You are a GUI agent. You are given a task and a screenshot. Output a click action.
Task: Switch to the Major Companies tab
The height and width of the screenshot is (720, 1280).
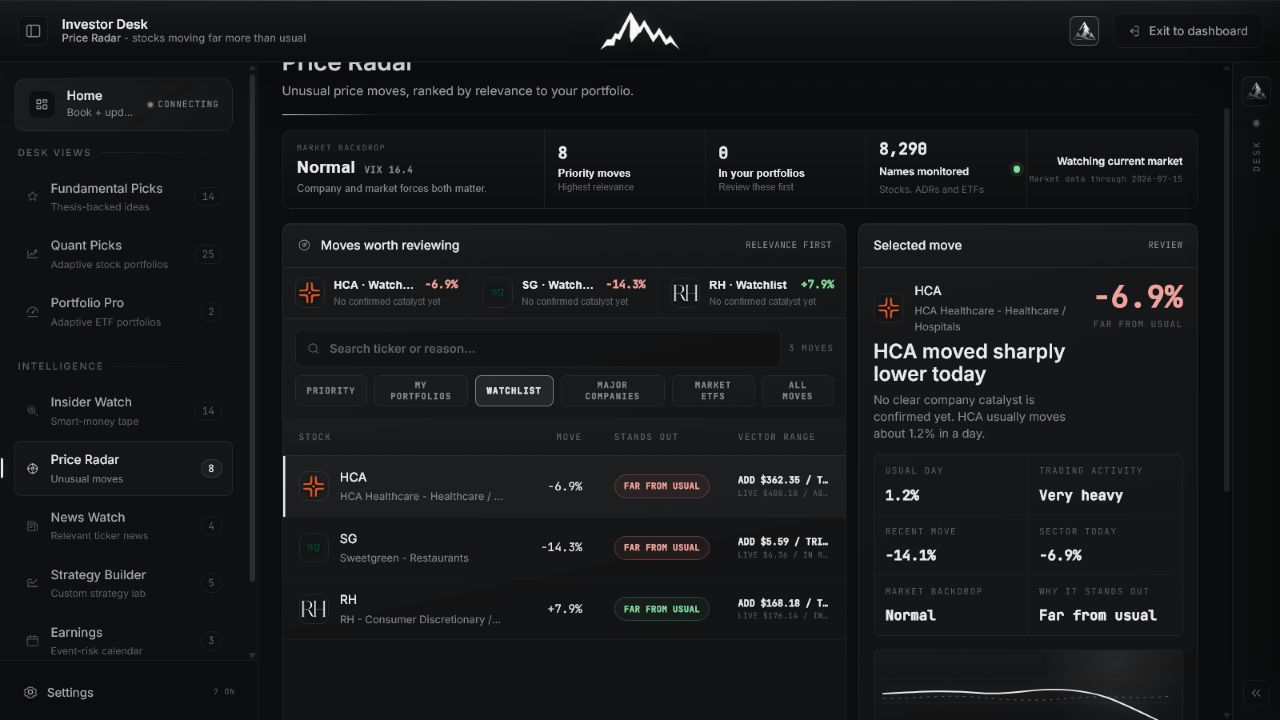(612, 391)
